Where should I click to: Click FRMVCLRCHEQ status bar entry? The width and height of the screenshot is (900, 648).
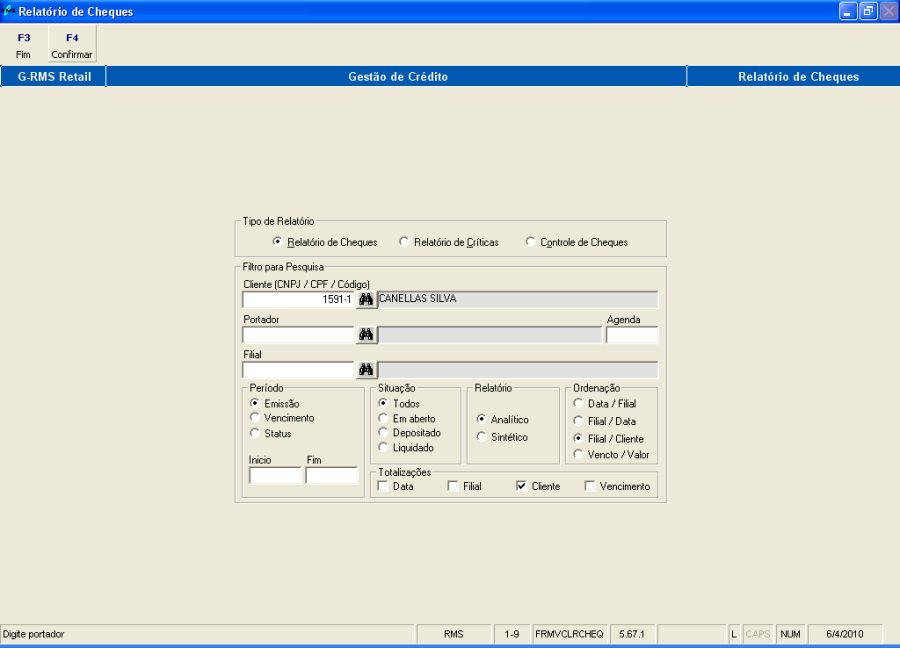coord(569,634)
